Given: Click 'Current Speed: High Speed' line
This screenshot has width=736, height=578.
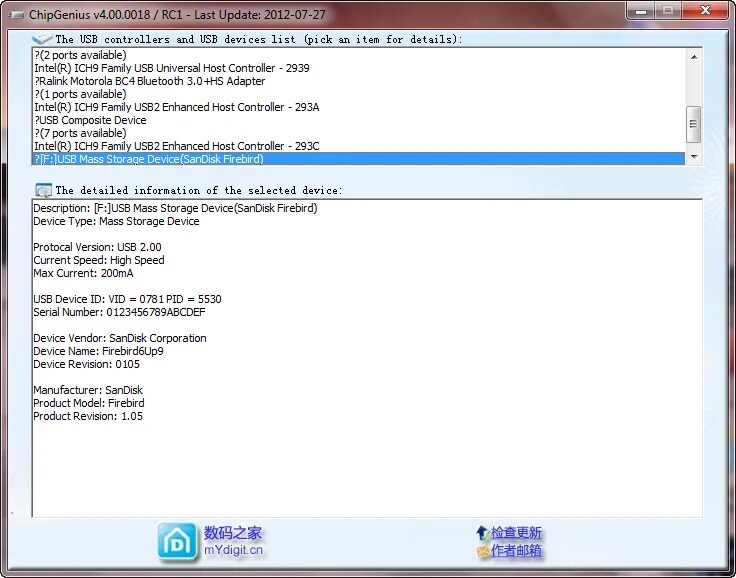Looking at the screenshot, I should [99, 260].
